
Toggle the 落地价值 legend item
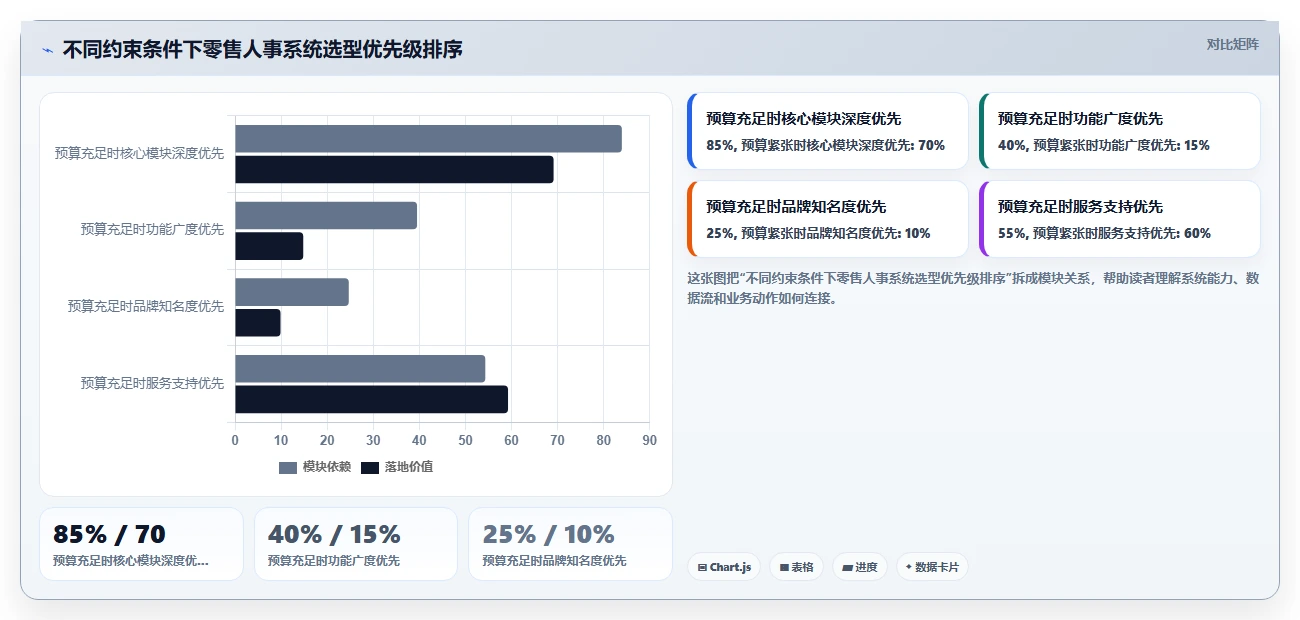point(397,467)
